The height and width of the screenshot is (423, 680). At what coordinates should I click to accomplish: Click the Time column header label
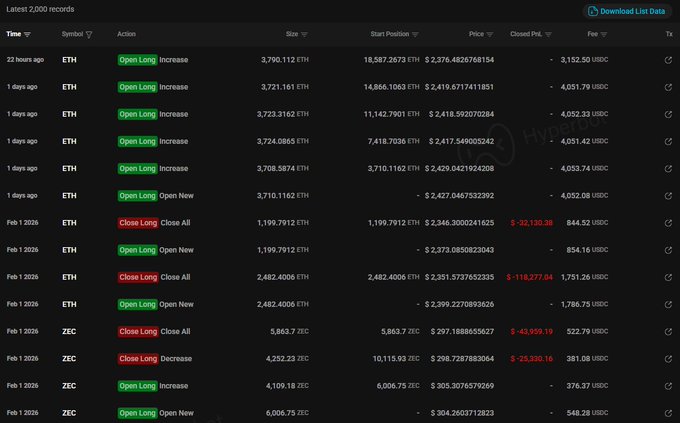[x=13, y=34]
